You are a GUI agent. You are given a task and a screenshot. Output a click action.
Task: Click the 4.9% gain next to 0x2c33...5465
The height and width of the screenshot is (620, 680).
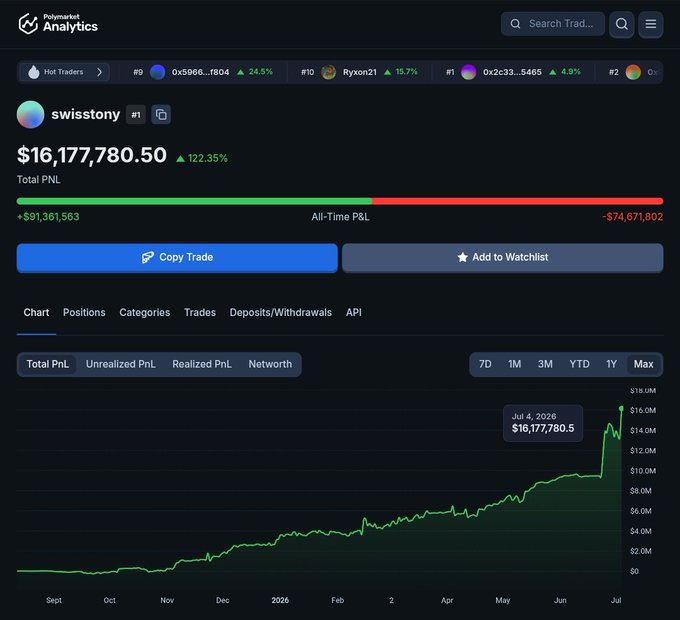565,72
